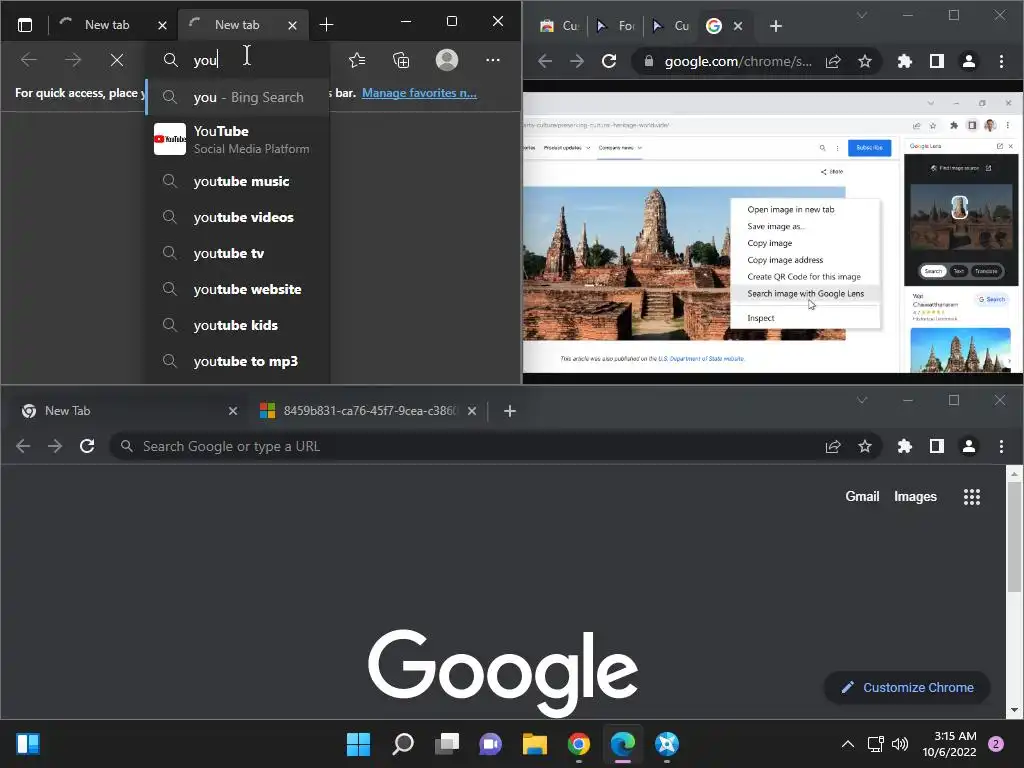Stop loading page in Edge window
Screen dimensions: 1024x768
click(117, 60)
